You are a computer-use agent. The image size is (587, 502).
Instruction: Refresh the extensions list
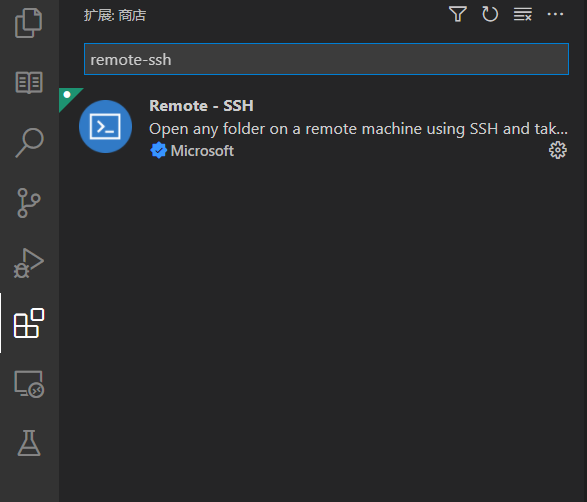490,14
